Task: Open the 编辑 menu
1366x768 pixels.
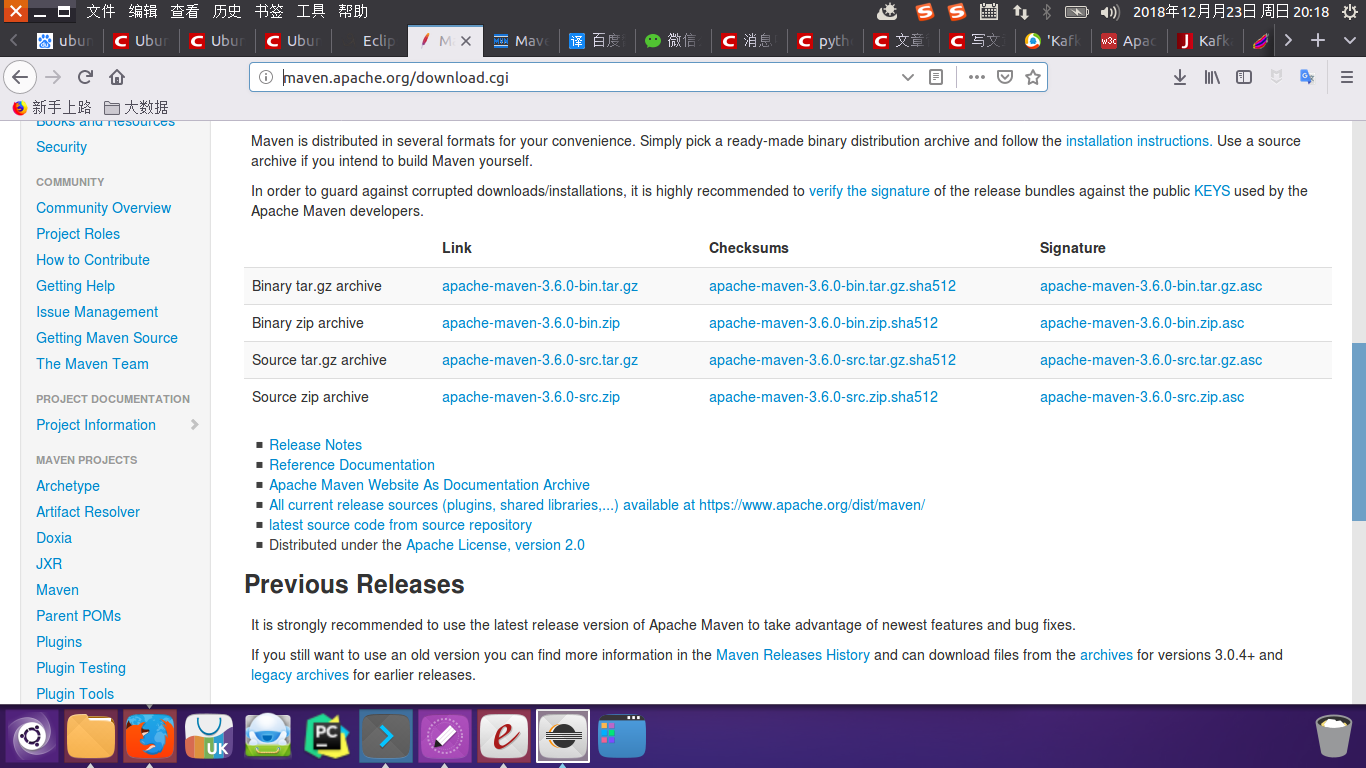Action: [x=143, y=12]
